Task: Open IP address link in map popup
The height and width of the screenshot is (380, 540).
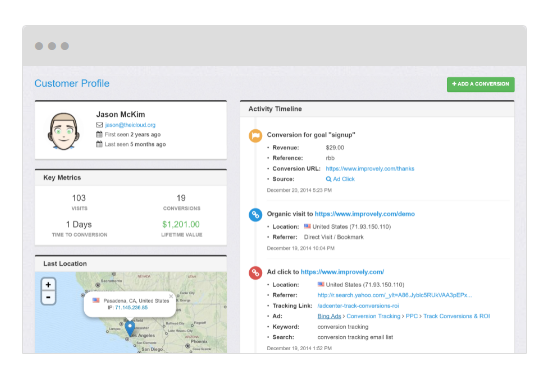Action: coord(132,307)
